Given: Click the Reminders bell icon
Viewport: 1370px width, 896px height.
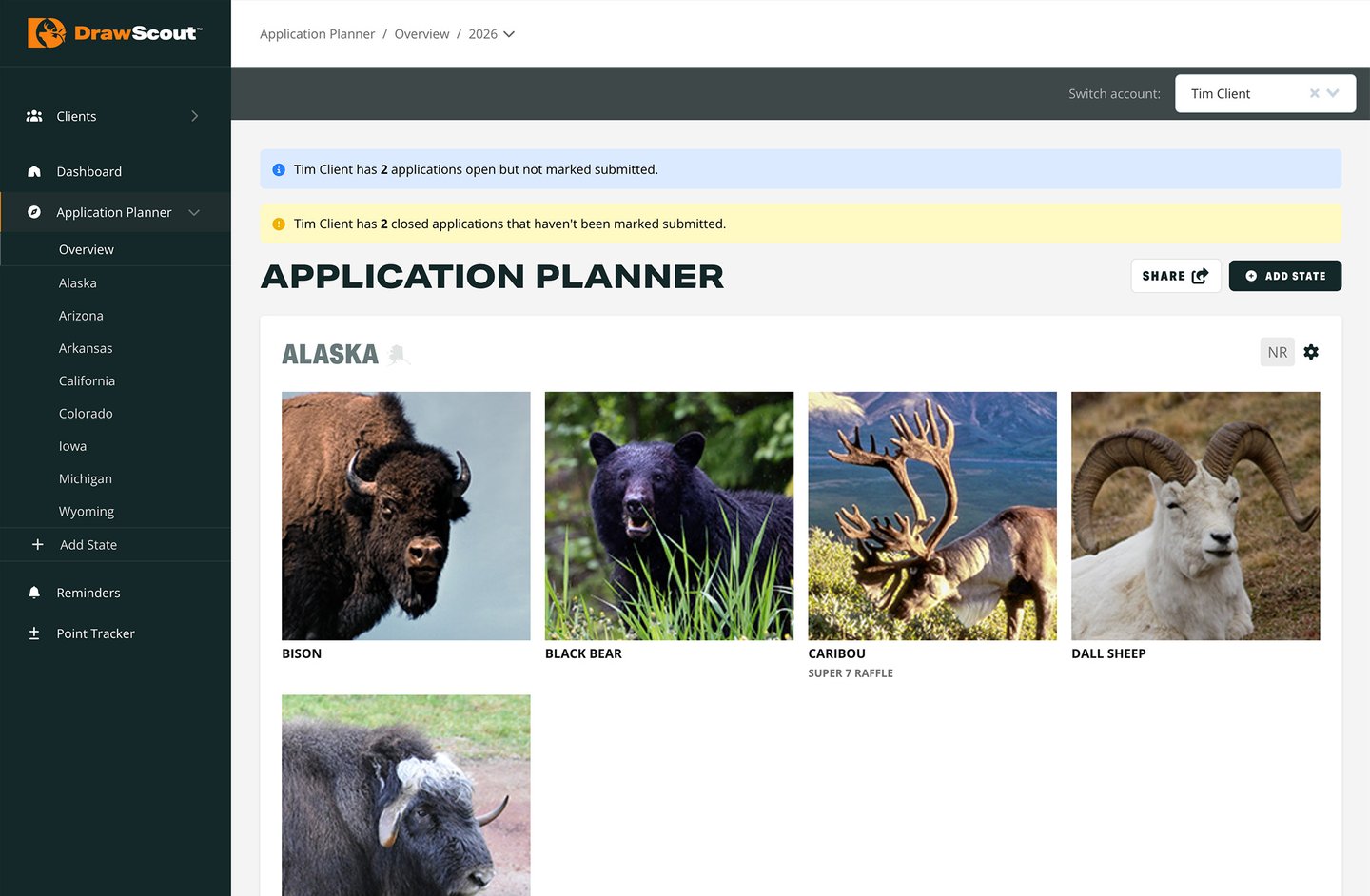Looking at the screenshot, I should pyautogui.click(x=34, y=593).
